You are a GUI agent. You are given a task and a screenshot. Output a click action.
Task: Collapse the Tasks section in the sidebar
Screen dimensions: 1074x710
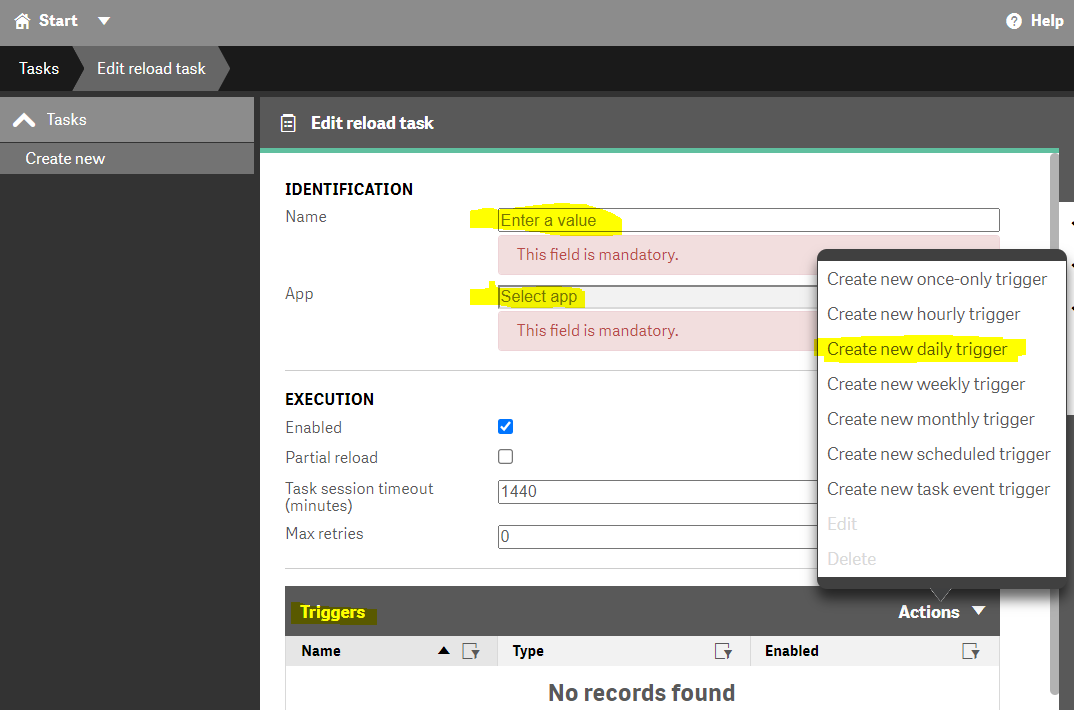click(24, 119)
